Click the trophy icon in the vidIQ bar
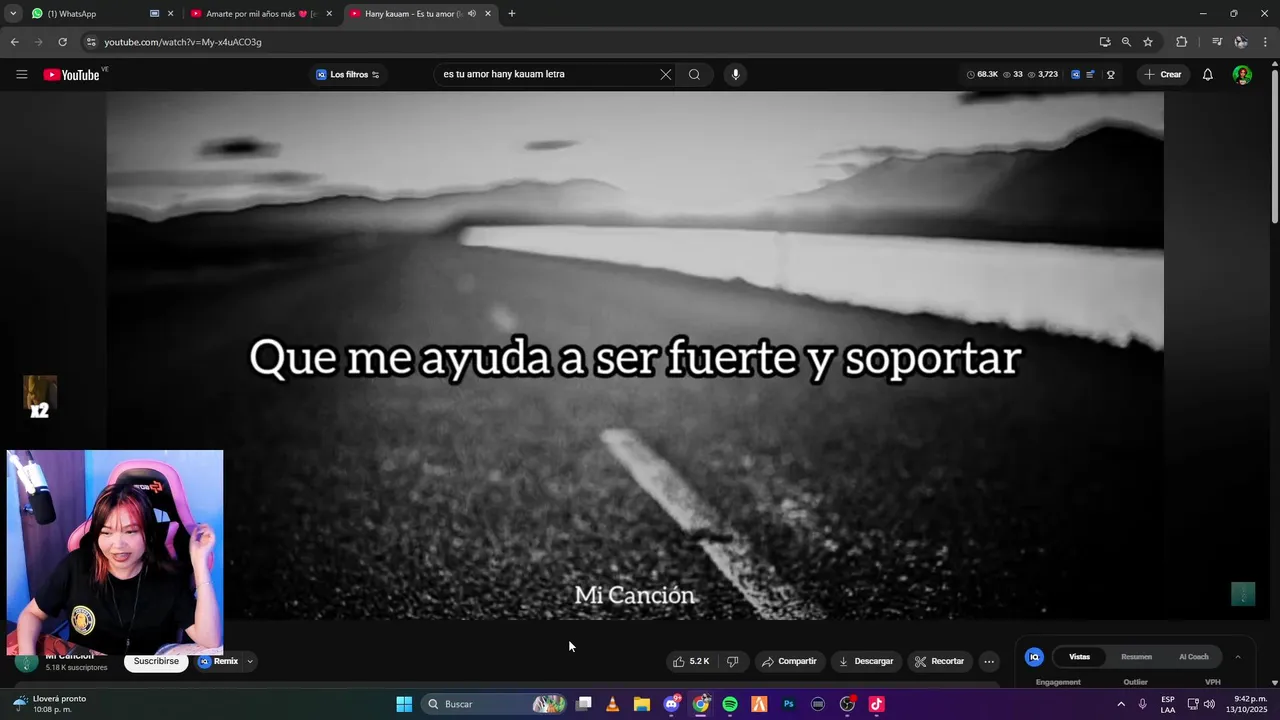 [1111, 75]
